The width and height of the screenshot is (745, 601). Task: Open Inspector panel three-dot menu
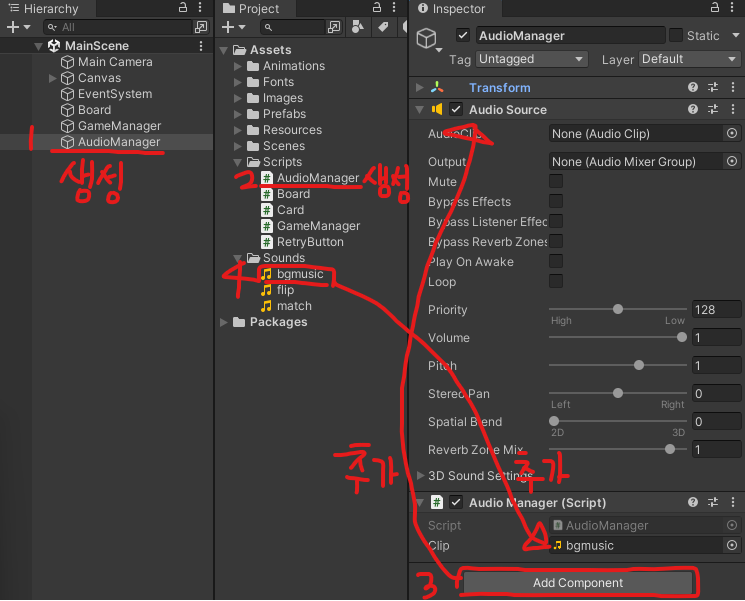coord(732,7)
